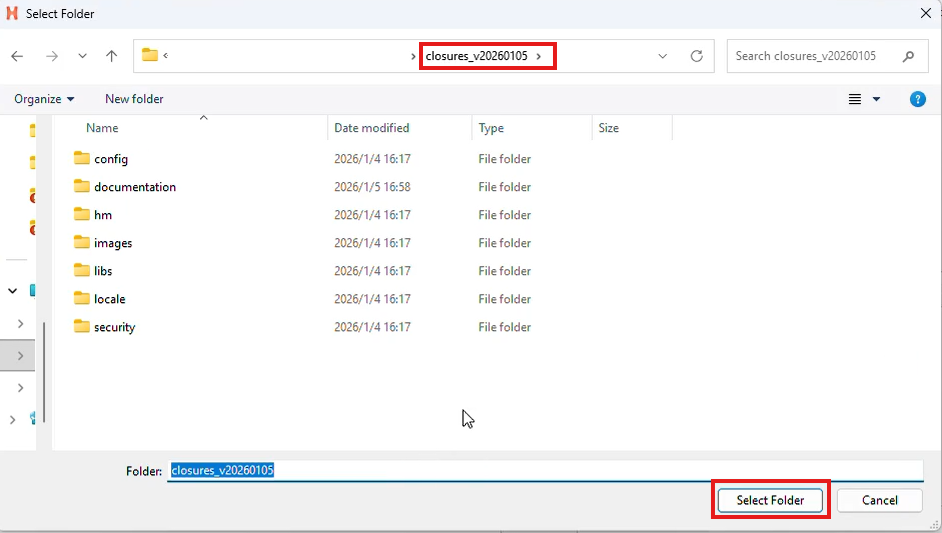Refresh the folder view

click(696, 56)
